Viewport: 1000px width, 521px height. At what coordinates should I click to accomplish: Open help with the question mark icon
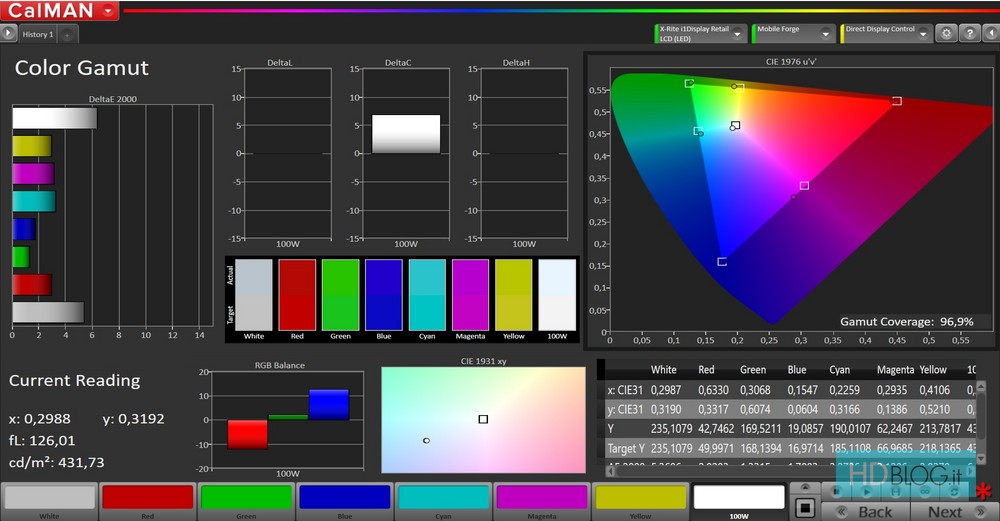969,34
